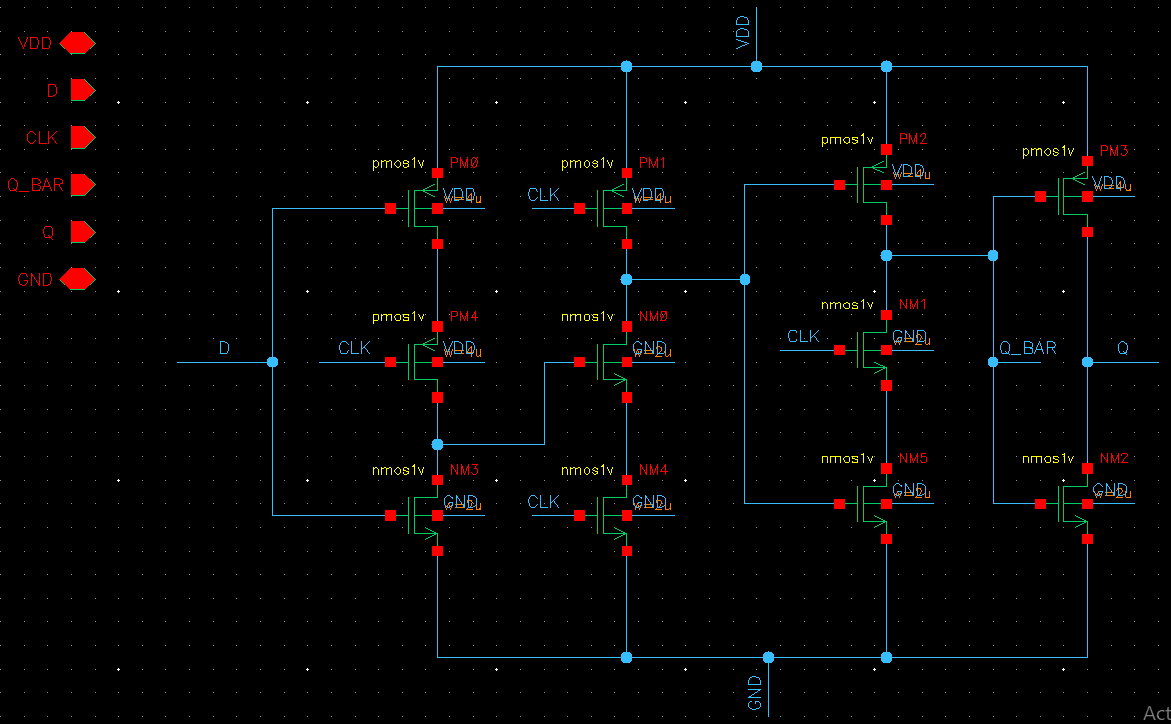Click the NM4 instance name label

point(653,470)
